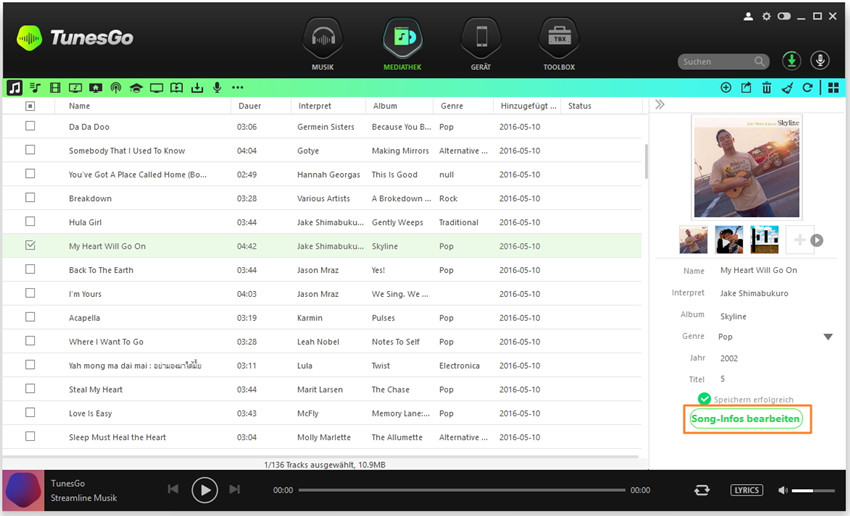Toggle the repeat mode icon
Screen dimensions: 850x516
click(702, 490)
